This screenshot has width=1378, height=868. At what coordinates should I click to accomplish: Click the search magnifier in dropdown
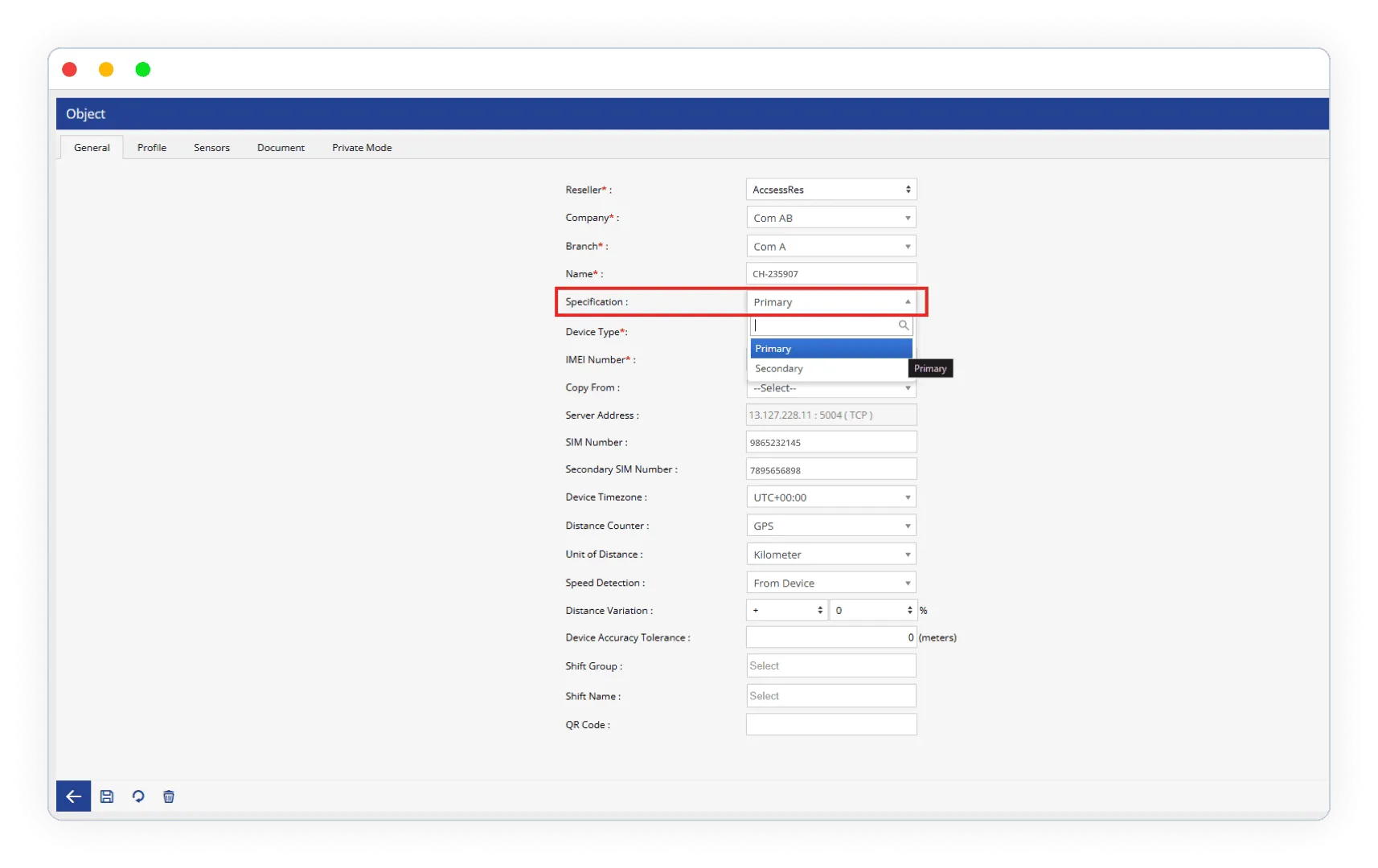click(x=904, y=325)
